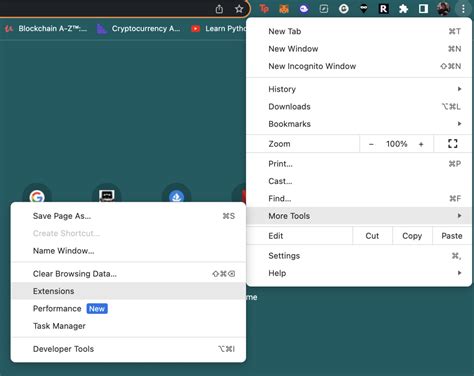Open the black mask-shaped extension icon

364,9
